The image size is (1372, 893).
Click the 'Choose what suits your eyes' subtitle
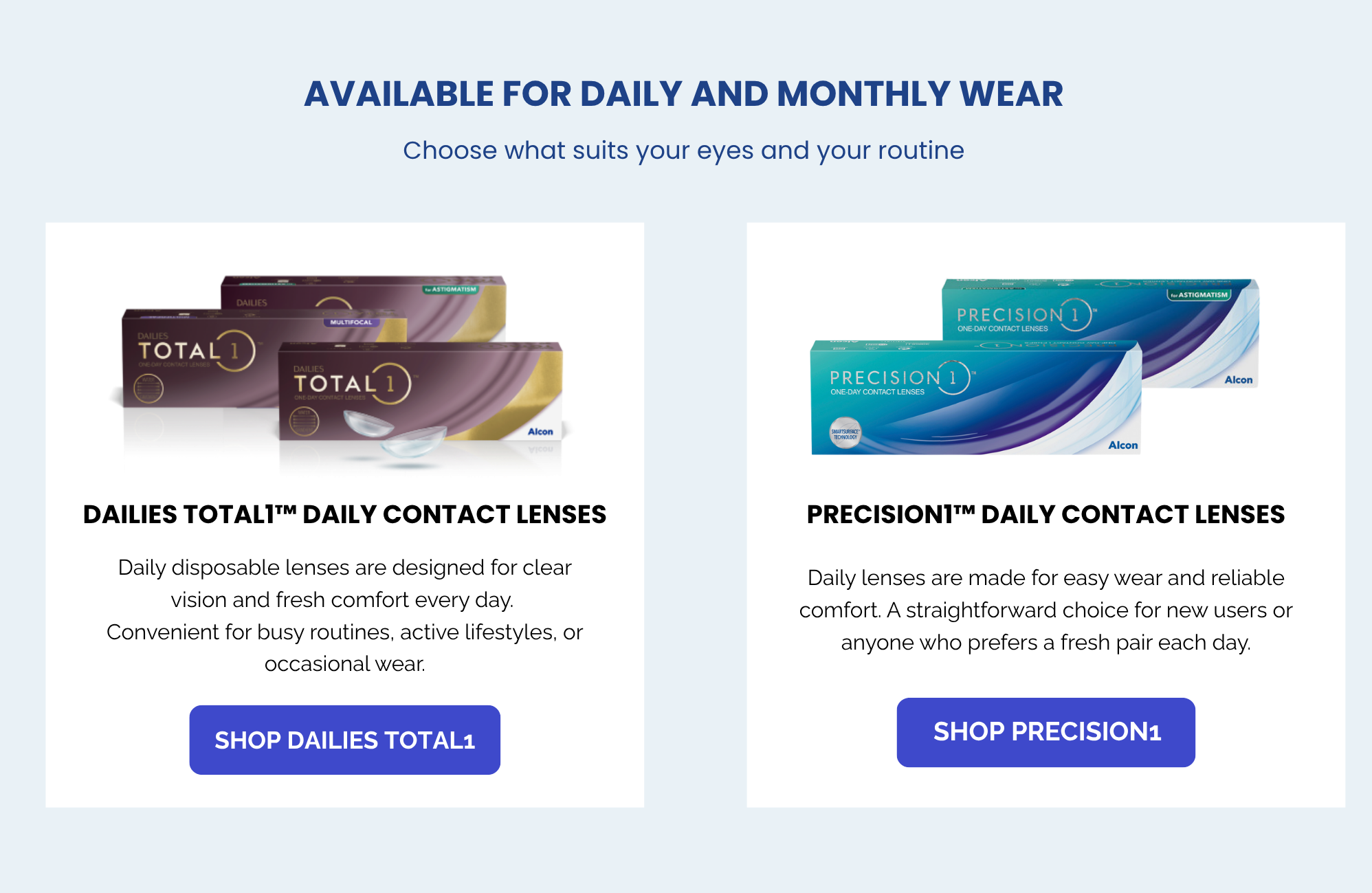(683, 151)
